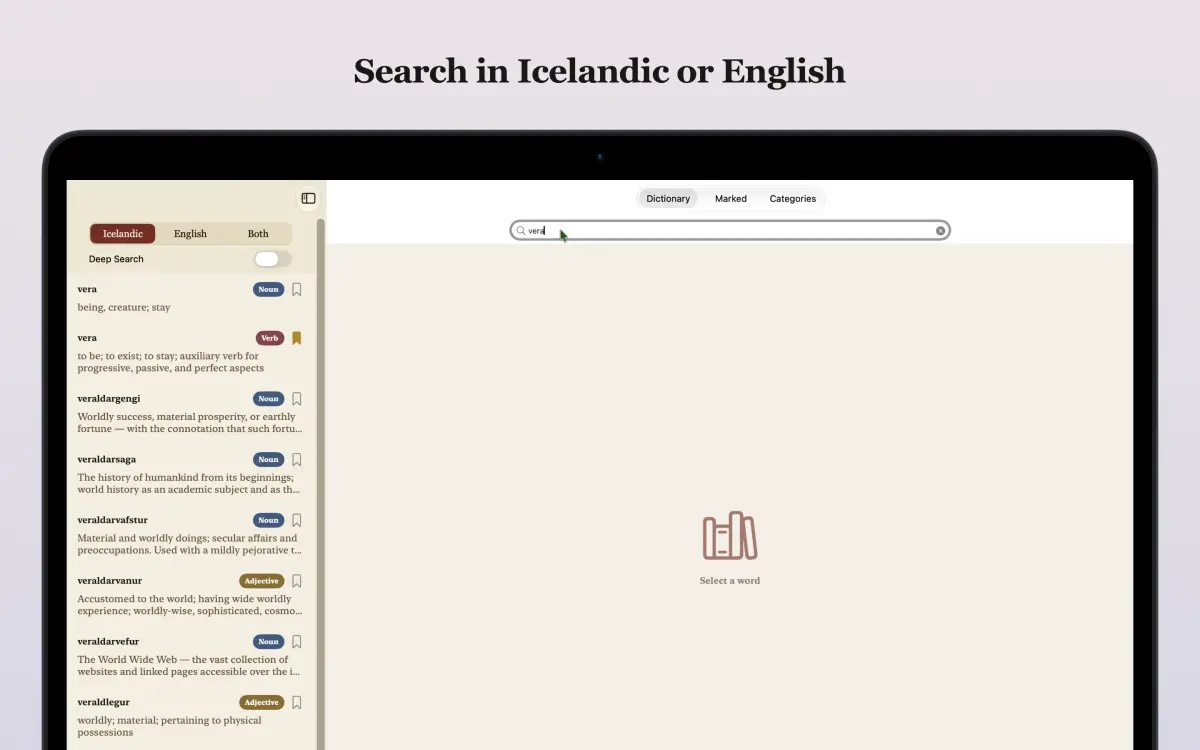Select definition 'being, creature; stay'
Image resolution: width=1200 pixels, height=750 pixels.
coord(124,308)
